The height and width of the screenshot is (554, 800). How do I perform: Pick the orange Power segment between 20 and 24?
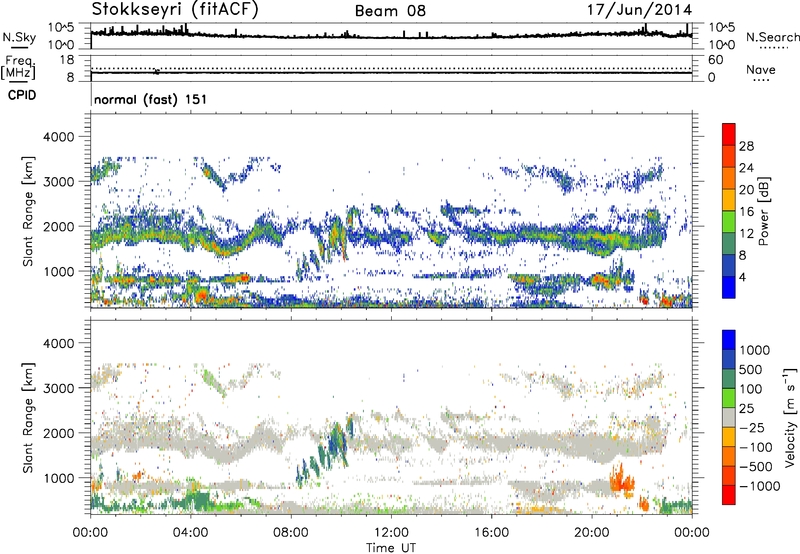click(x=729, y=179)
